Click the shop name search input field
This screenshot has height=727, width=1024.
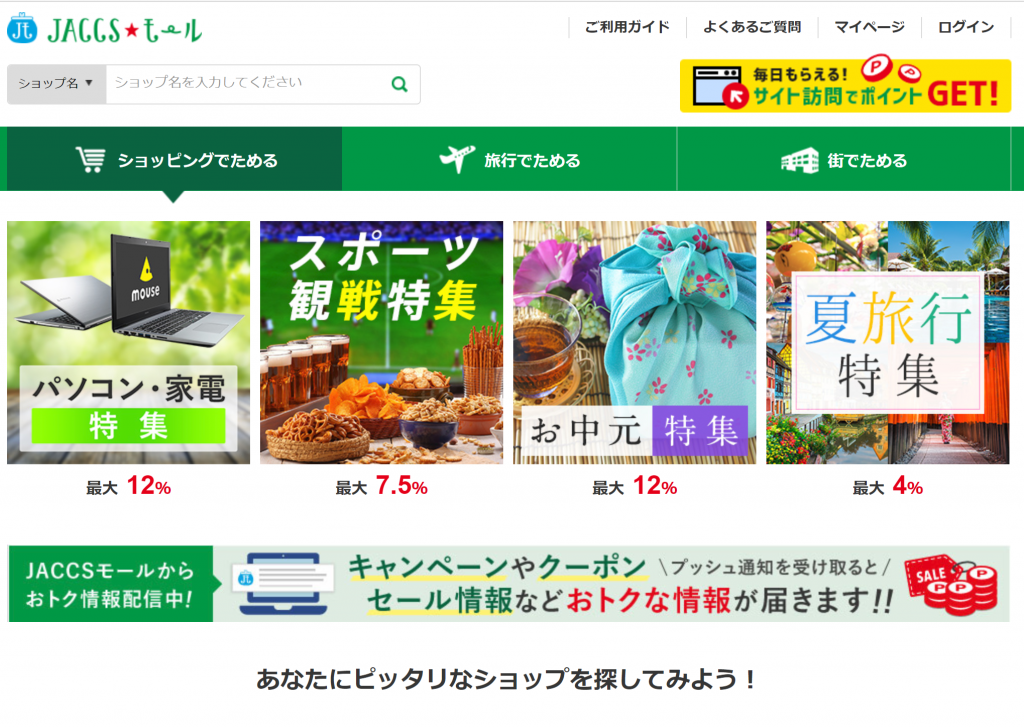click(248, 84)
